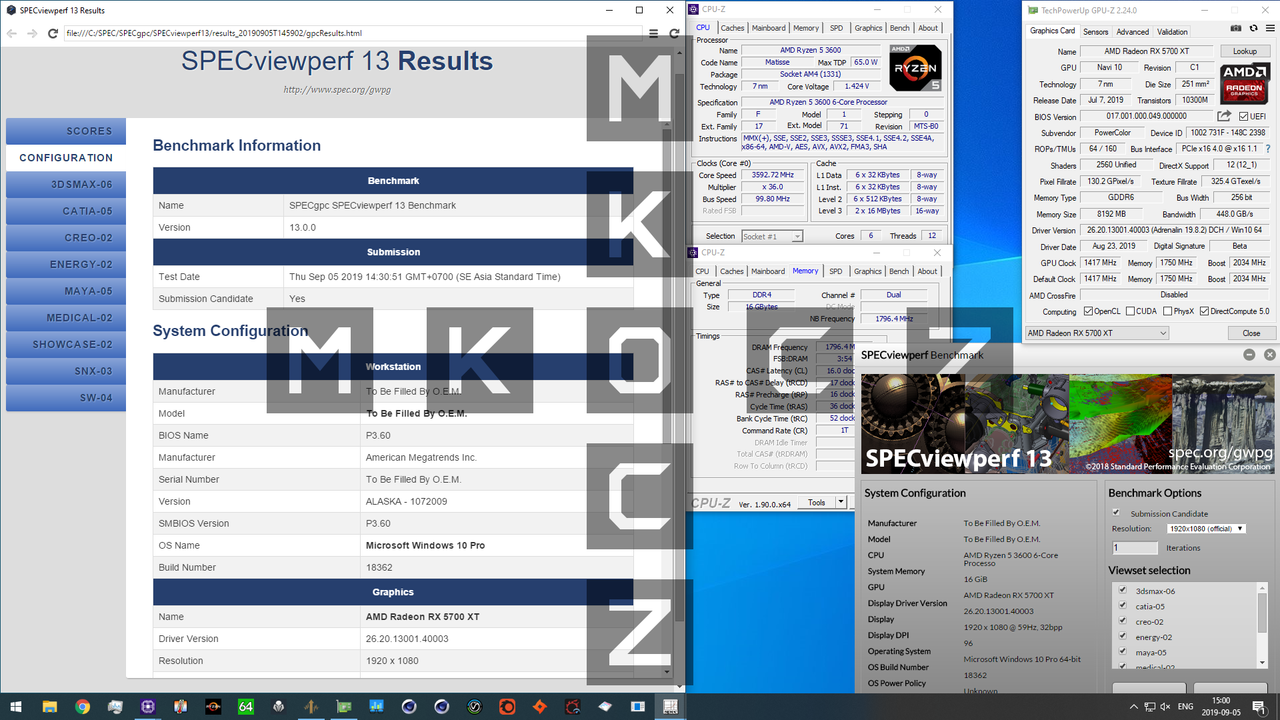Viewport: 1280px width, 720px height.
Task: Click the muted volume tray icon
Action: tap(1165, 707)
